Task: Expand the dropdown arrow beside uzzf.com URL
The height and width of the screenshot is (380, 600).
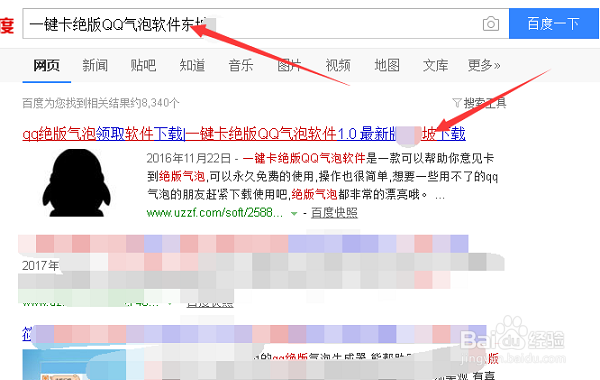Action: coord(294,214)
